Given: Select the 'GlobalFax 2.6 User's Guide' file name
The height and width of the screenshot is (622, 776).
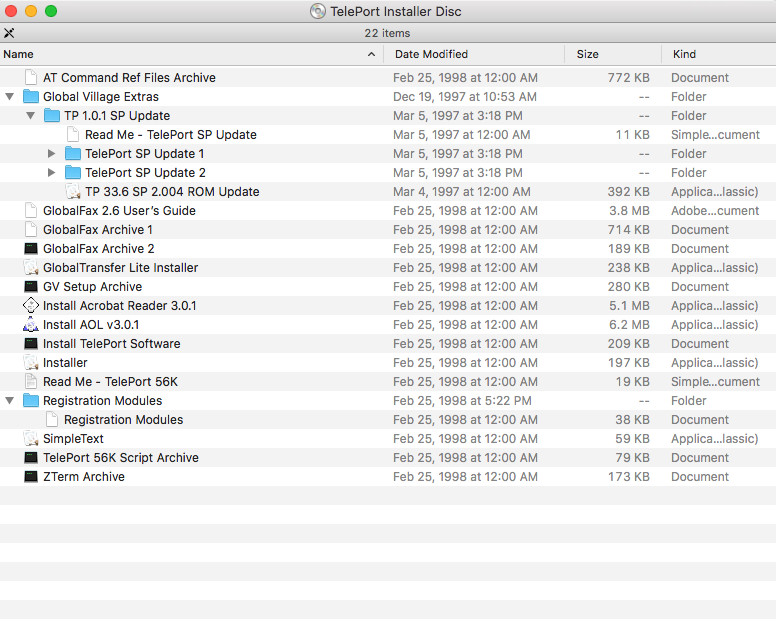Looking at the screenshot, I should (119, 210).
